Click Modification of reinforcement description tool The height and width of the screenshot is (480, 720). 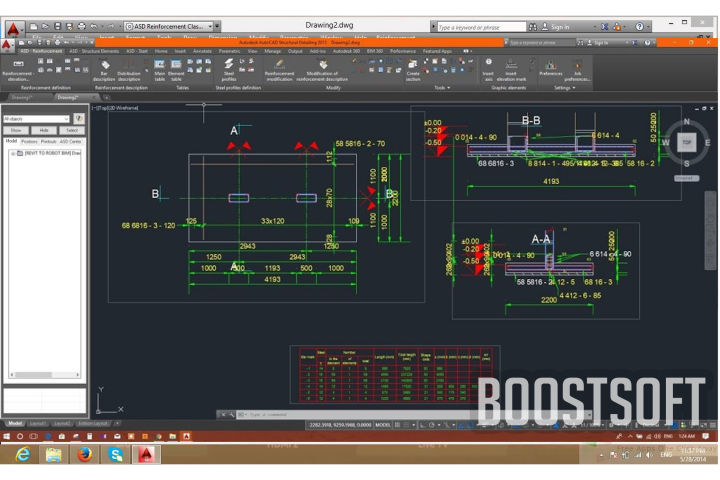[x=322, y=70]
